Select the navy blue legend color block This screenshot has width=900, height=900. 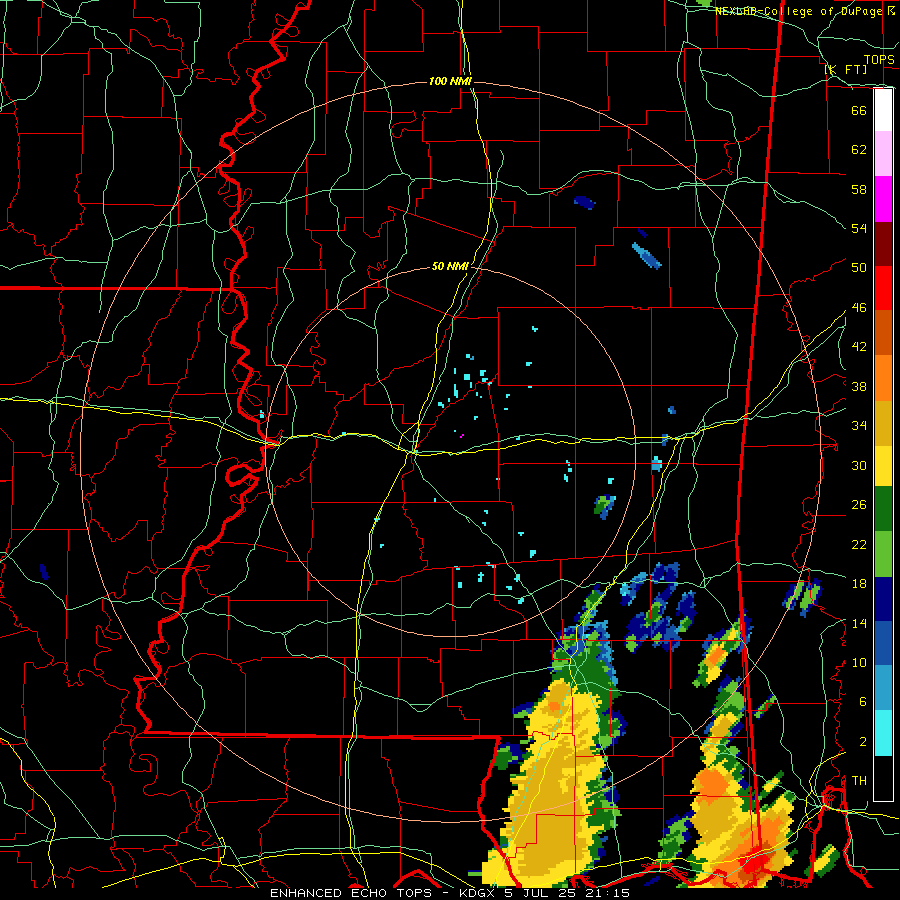[883, 599]
